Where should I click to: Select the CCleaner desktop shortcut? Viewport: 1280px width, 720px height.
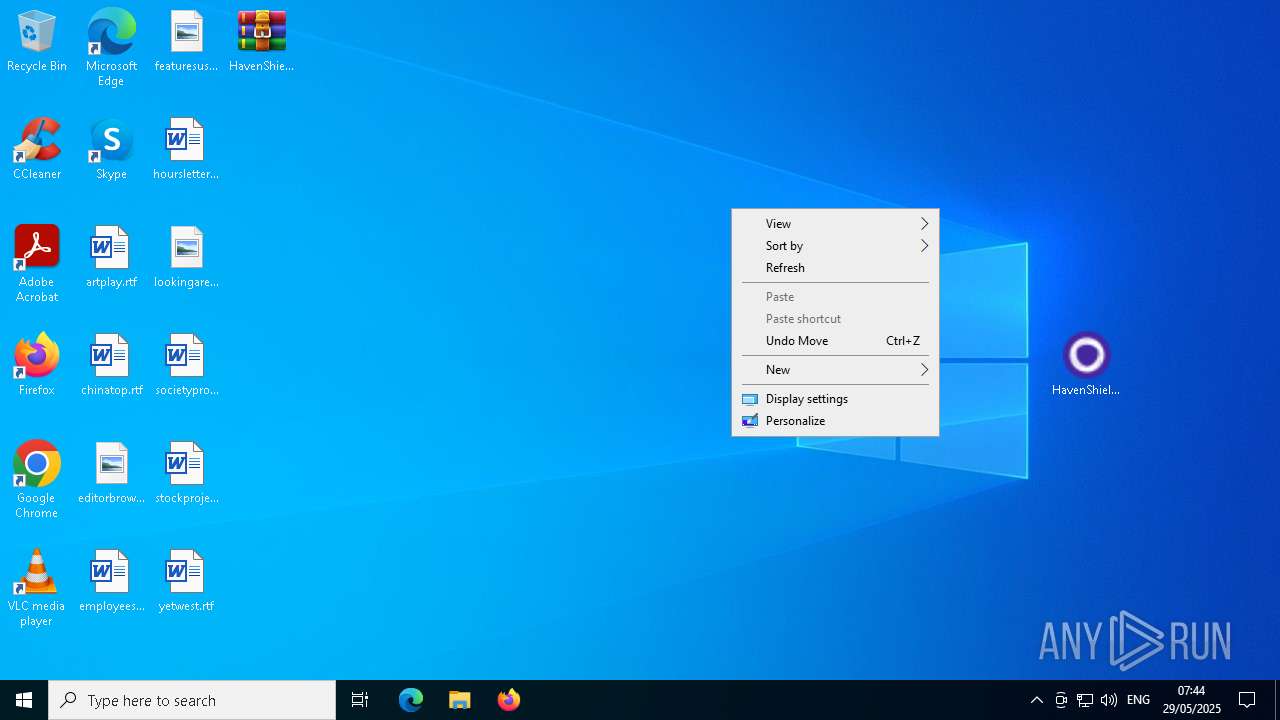point(37,150)
